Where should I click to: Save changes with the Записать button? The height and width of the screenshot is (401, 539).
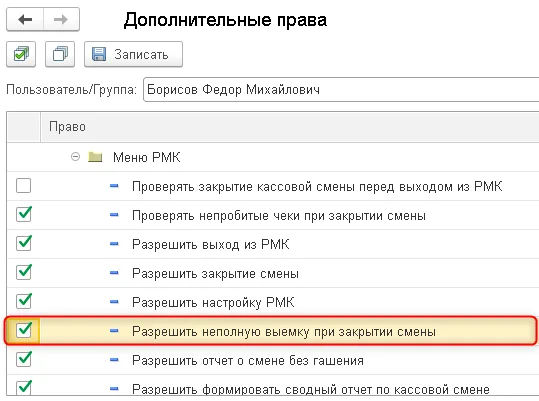click(133, 54)
